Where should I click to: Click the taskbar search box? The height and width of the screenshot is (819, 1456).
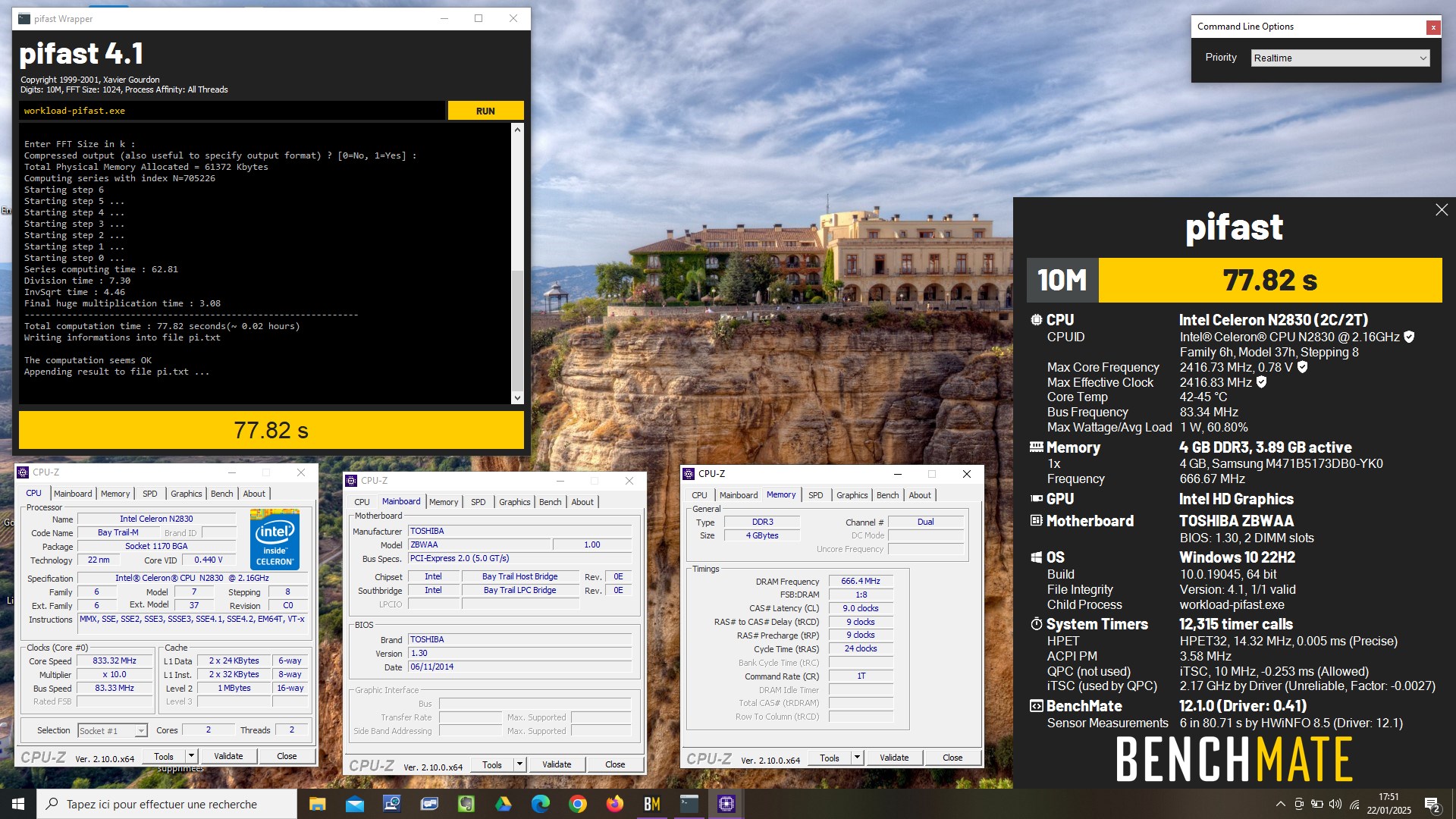pyautogui.click(x=167, y=804)
